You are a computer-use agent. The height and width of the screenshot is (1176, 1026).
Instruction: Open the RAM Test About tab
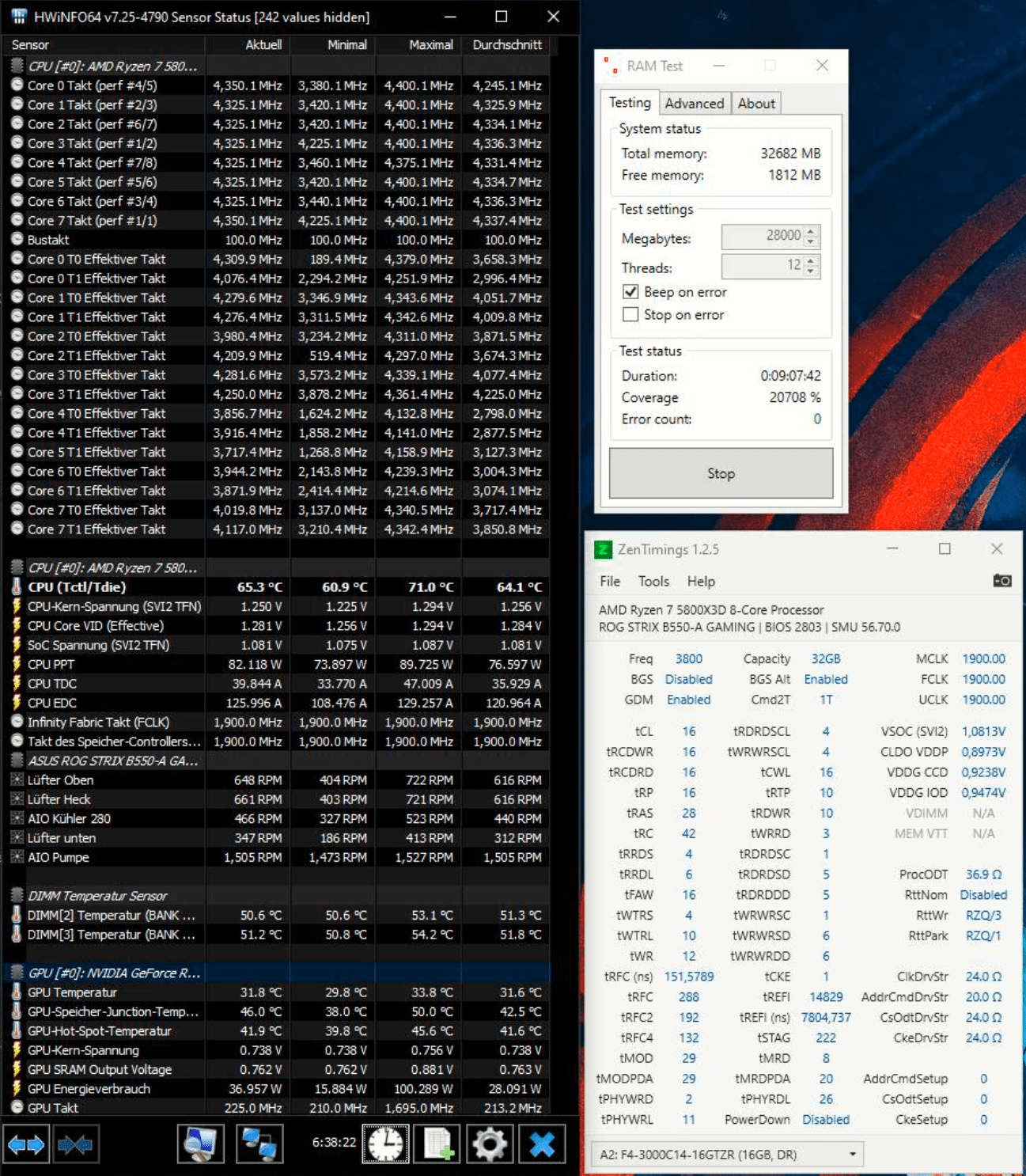[x=756, y=104]
